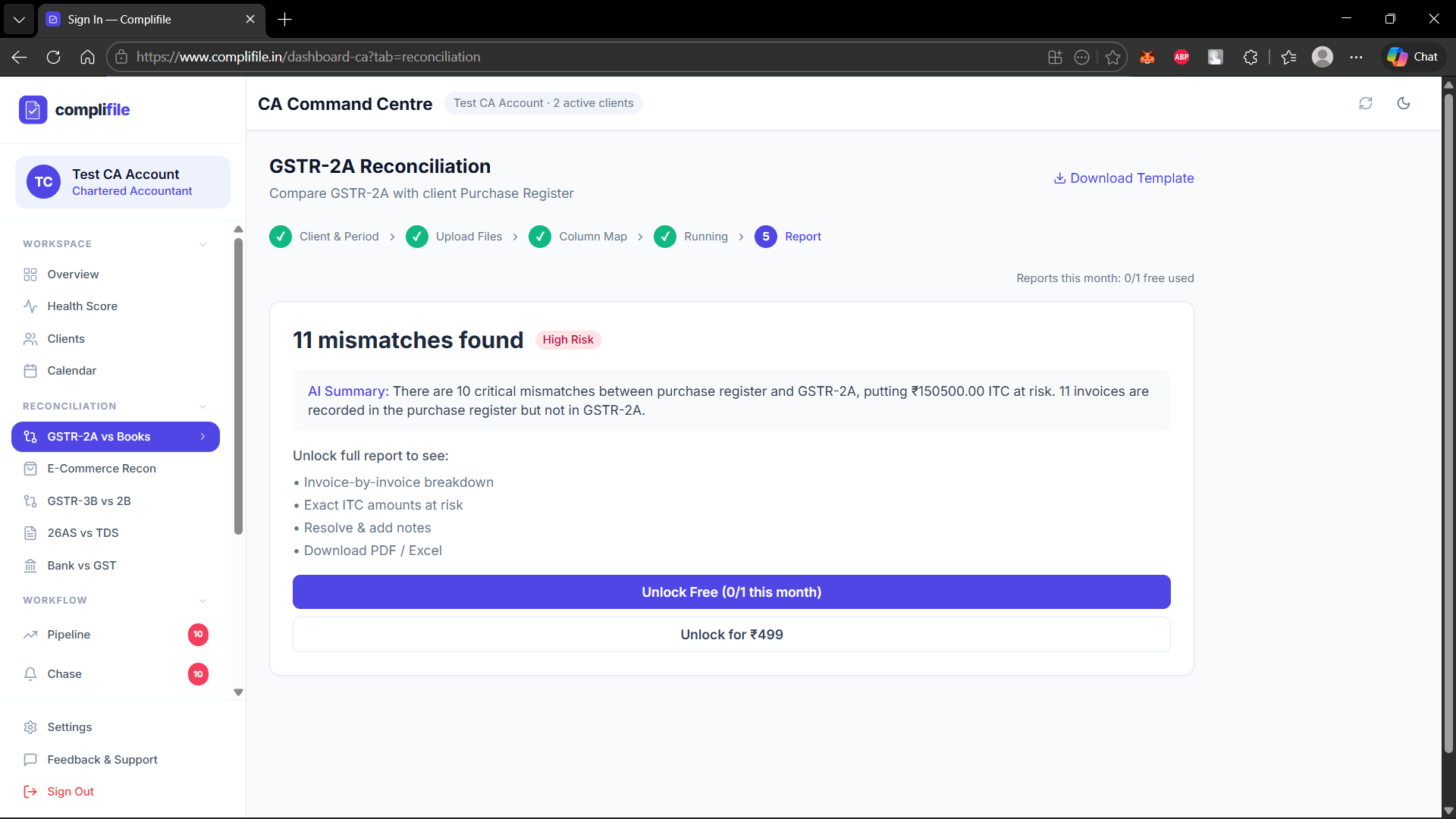Go to the Column Map step

[578, 237]
